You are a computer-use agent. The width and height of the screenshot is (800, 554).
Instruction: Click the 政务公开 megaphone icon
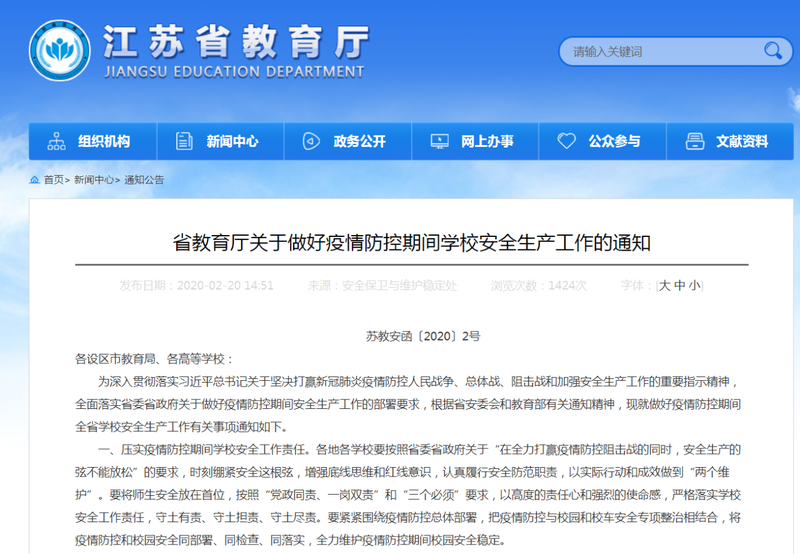point(311,141)
